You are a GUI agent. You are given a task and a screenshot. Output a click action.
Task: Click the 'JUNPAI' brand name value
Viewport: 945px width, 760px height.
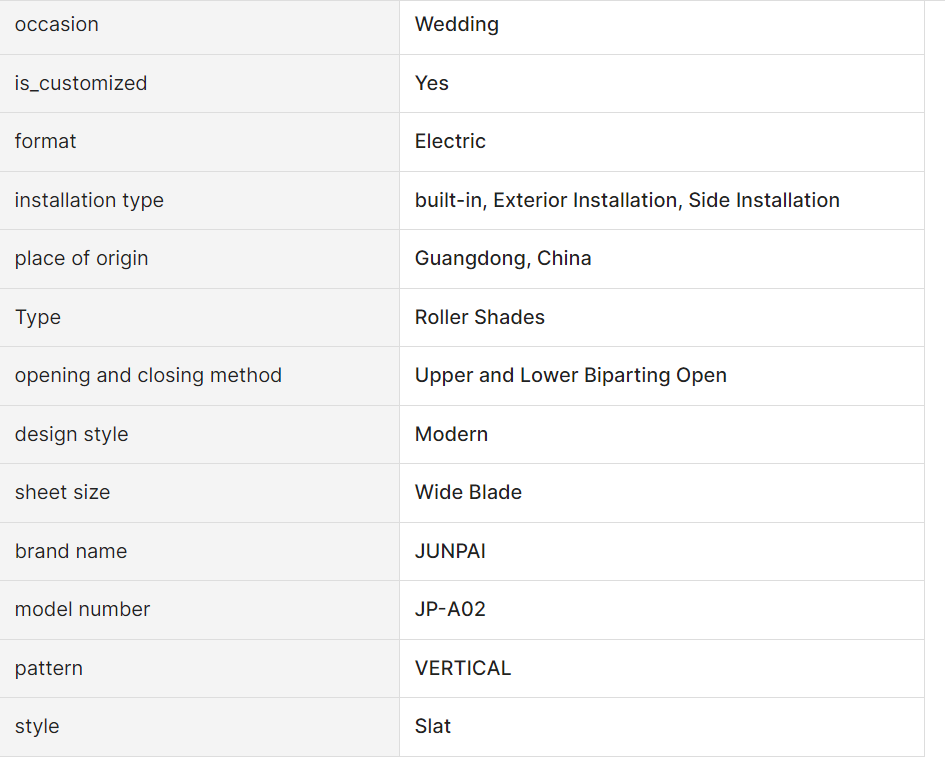[x=450, y=551]
